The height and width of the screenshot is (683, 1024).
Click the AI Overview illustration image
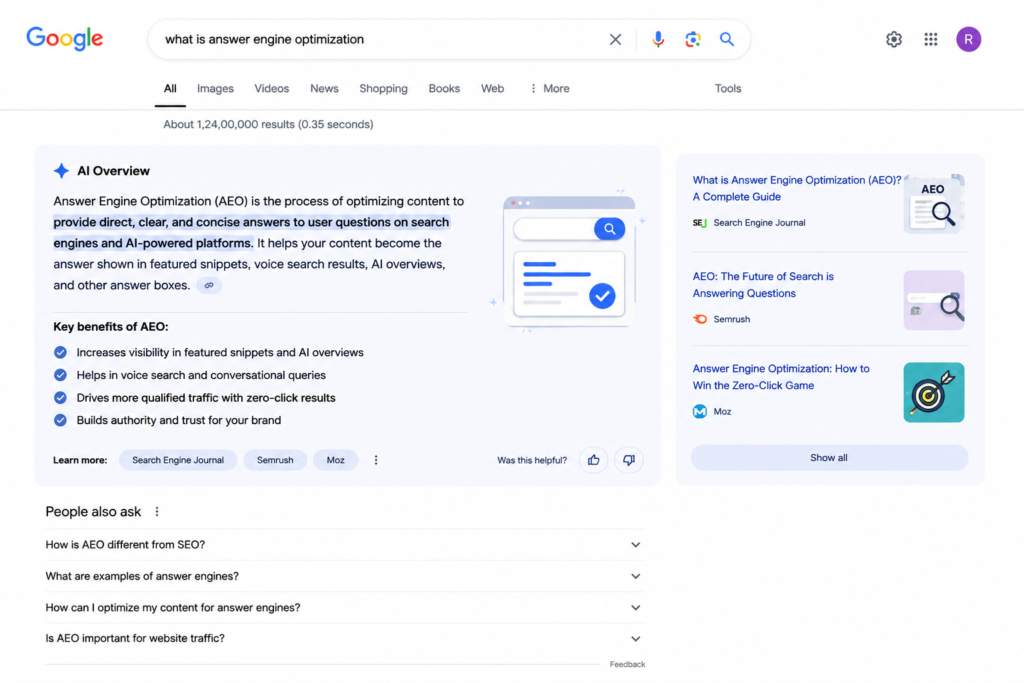[568, 261]
